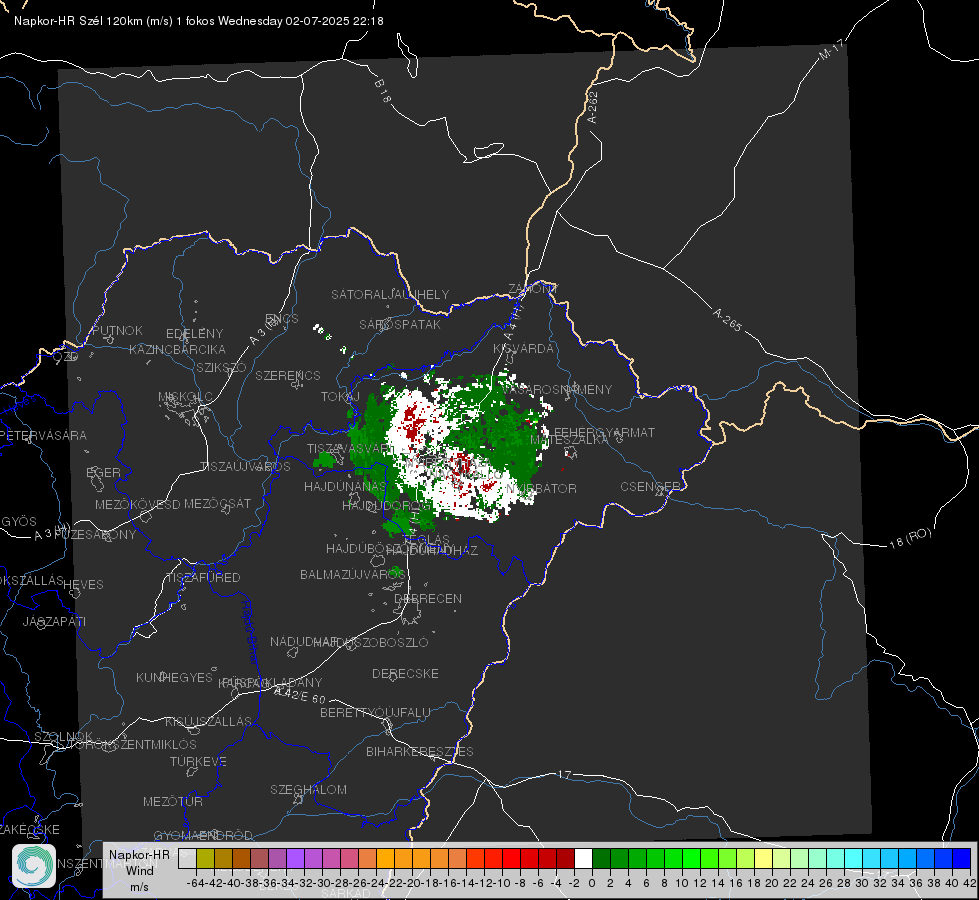Select the BERETTYÓÚJFALU city label
979x900 pixels.
375,712
